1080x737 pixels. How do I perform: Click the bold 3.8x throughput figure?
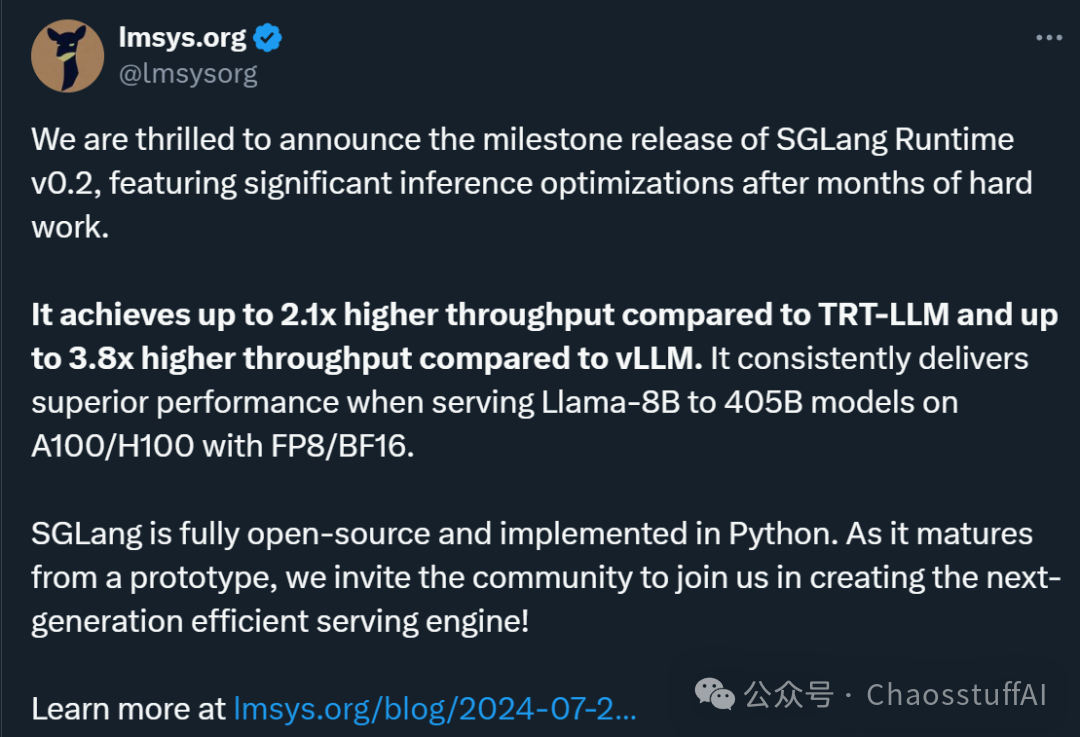tap(101, 359)
